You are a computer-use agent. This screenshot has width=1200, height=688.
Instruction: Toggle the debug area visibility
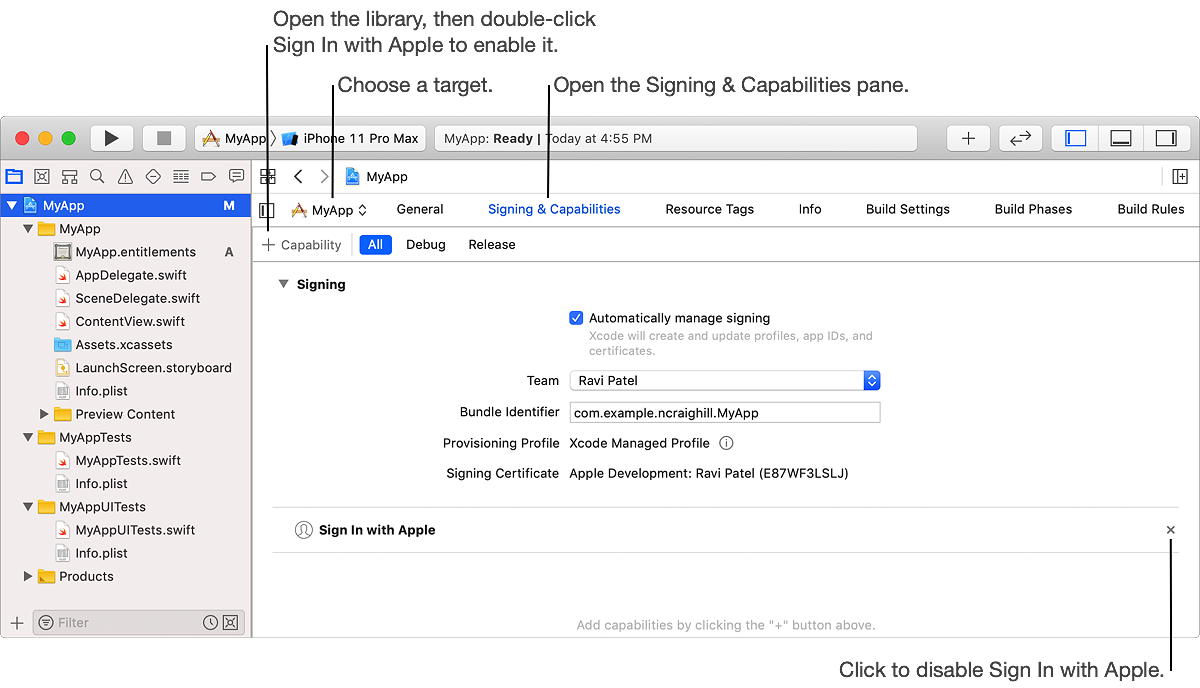(x=1121, y=138)
